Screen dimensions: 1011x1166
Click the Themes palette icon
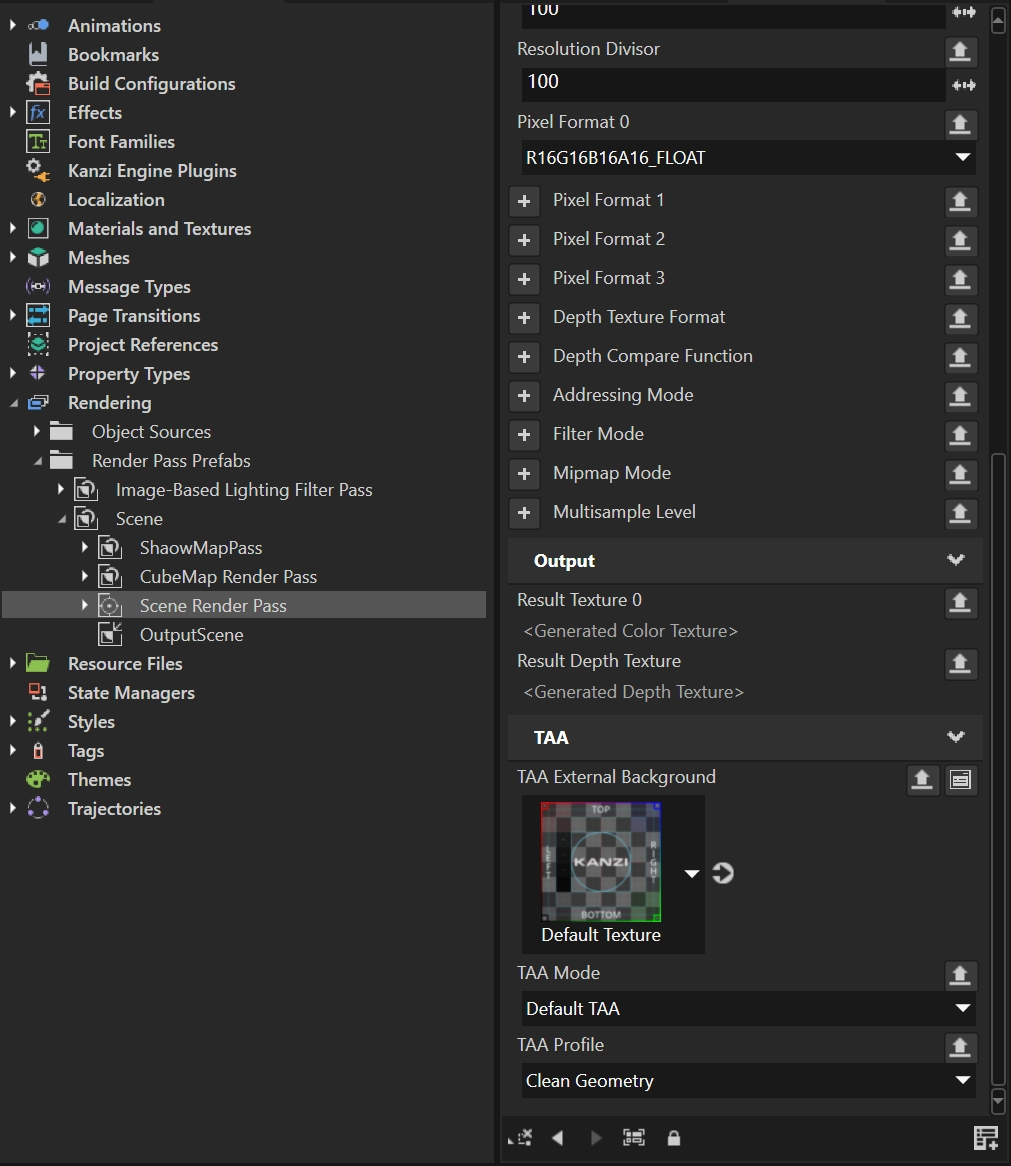click(x=38, y=779)
